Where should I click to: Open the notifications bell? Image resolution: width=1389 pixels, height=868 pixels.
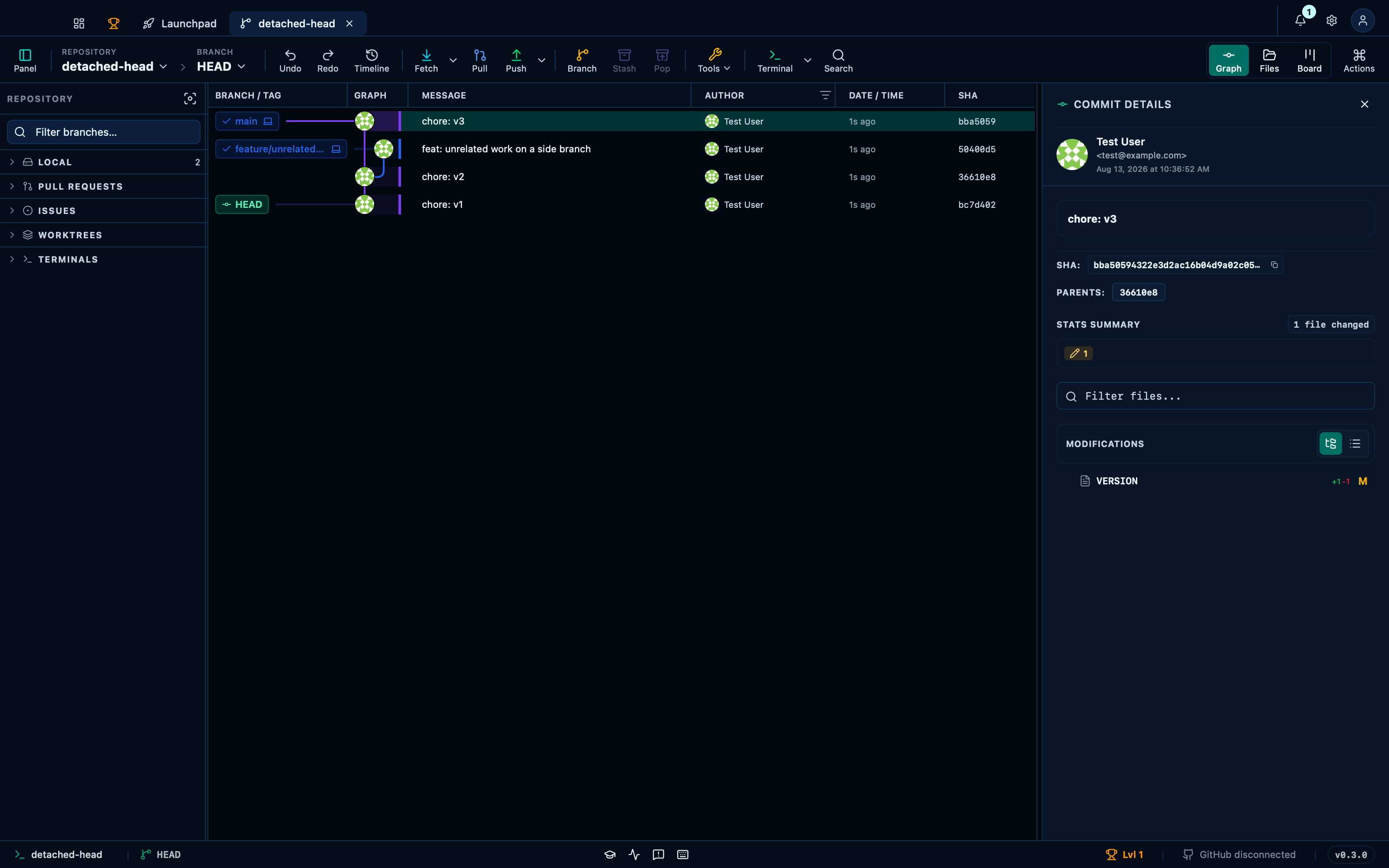click(1300, 21)
